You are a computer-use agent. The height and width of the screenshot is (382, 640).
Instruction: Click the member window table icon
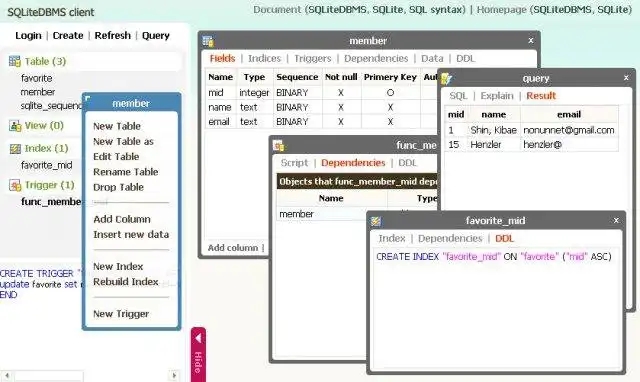[x=208, y=41]
